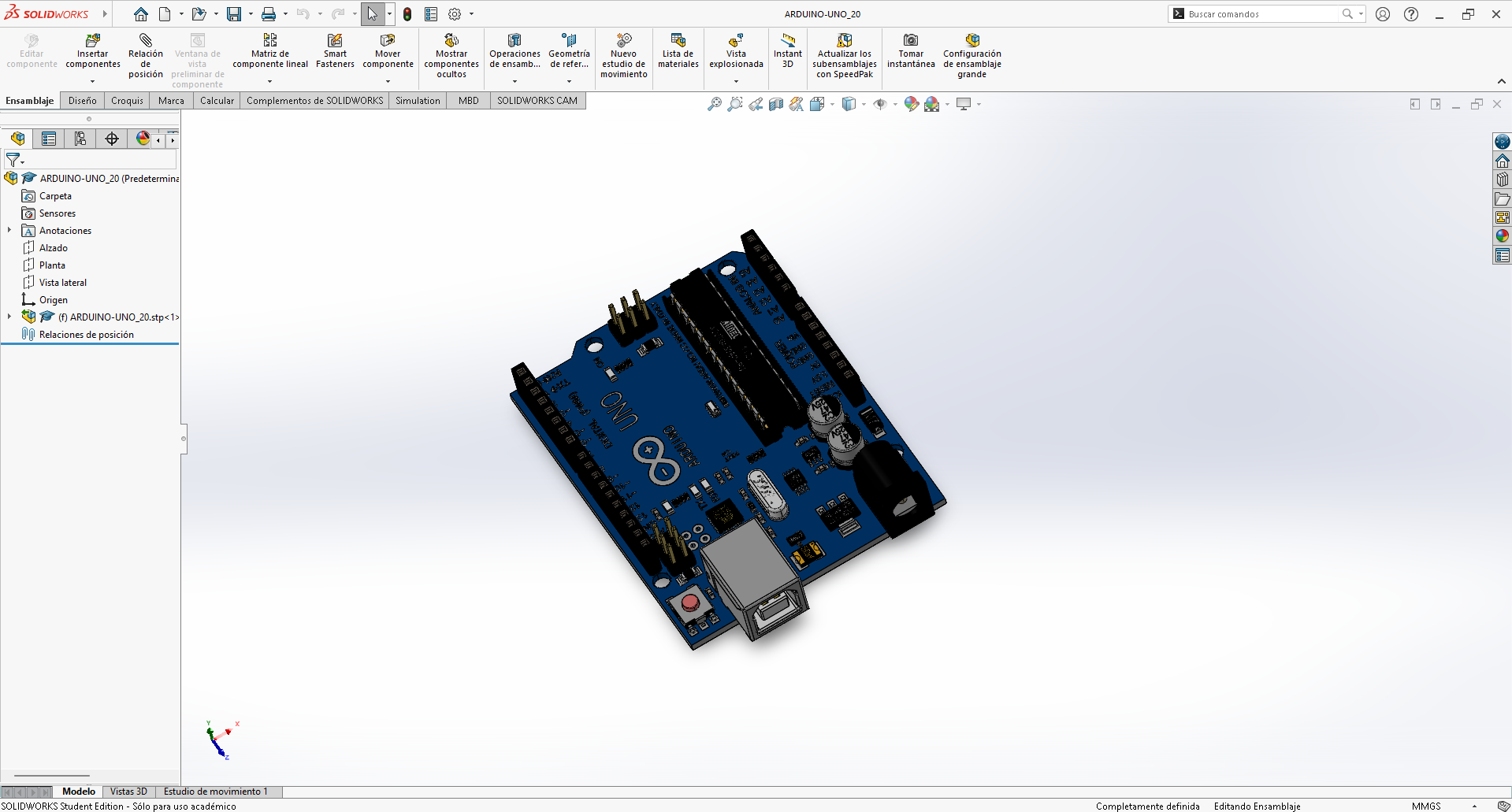Click the Rebuild traffic light icon

407,14
